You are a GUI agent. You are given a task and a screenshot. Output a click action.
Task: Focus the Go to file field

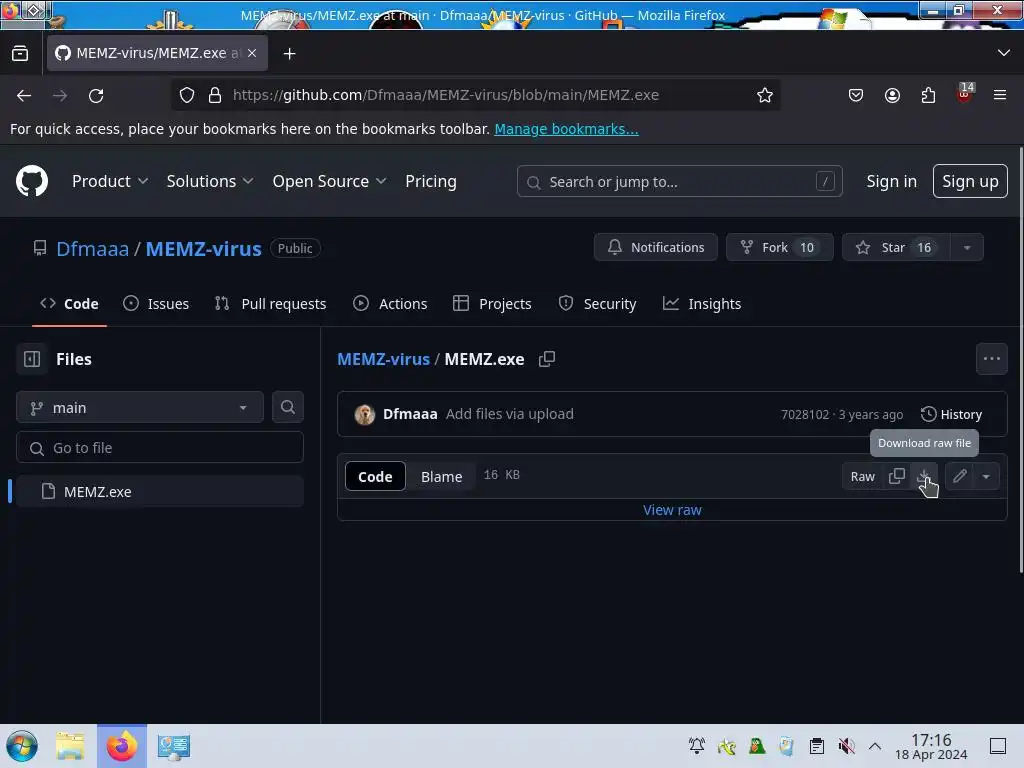(159, 447)
